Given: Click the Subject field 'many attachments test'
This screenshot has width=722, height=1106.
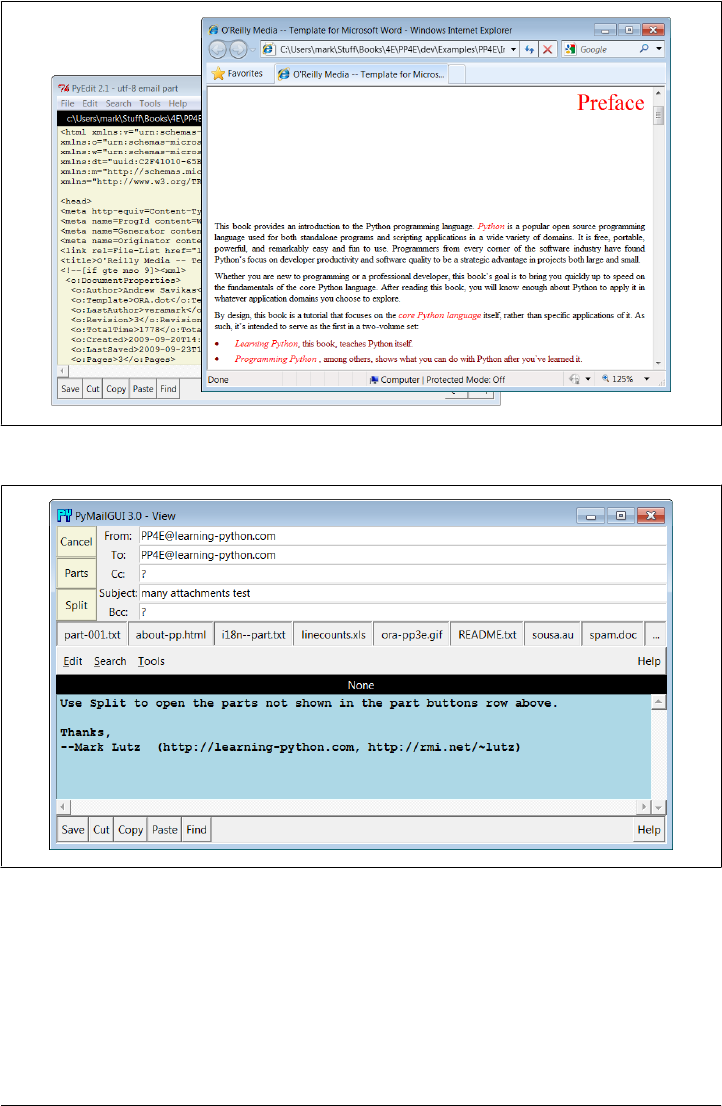Looking at the screenshot, I should click(403, 593).
